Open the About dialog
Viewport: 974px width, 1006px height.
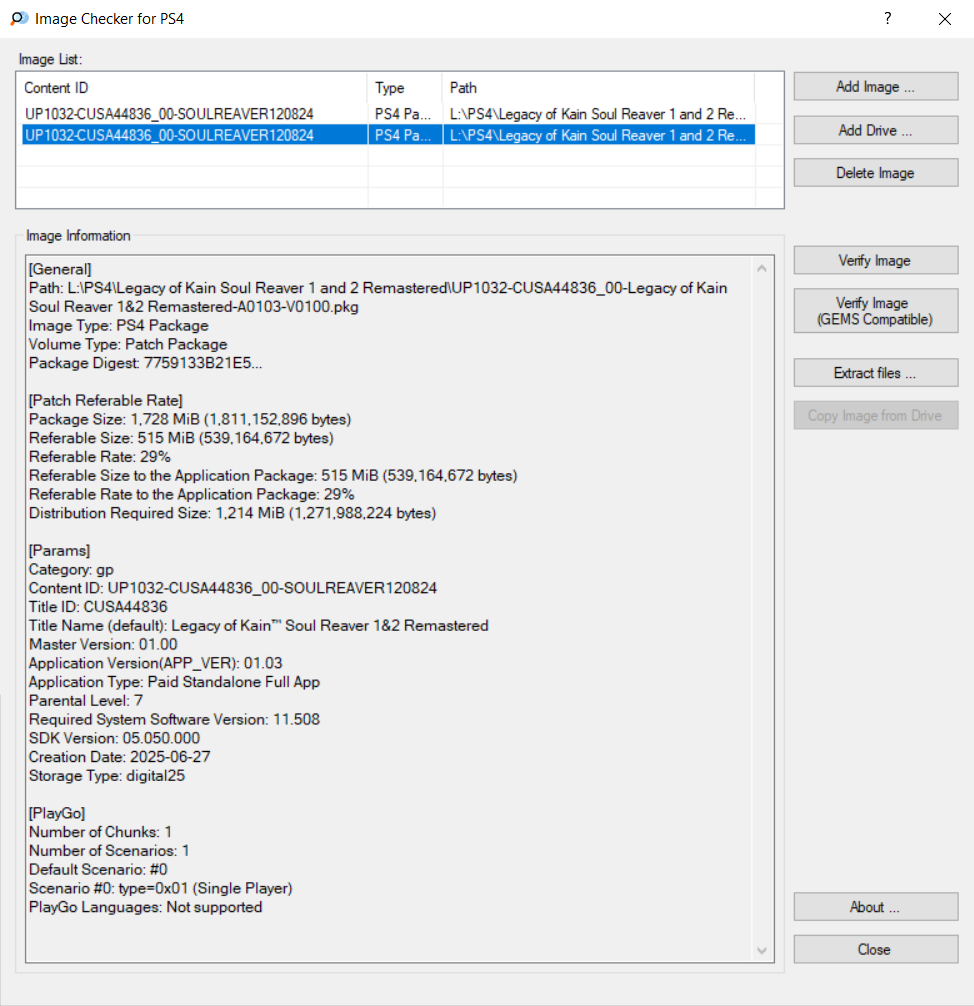click(x=876, y=907)
